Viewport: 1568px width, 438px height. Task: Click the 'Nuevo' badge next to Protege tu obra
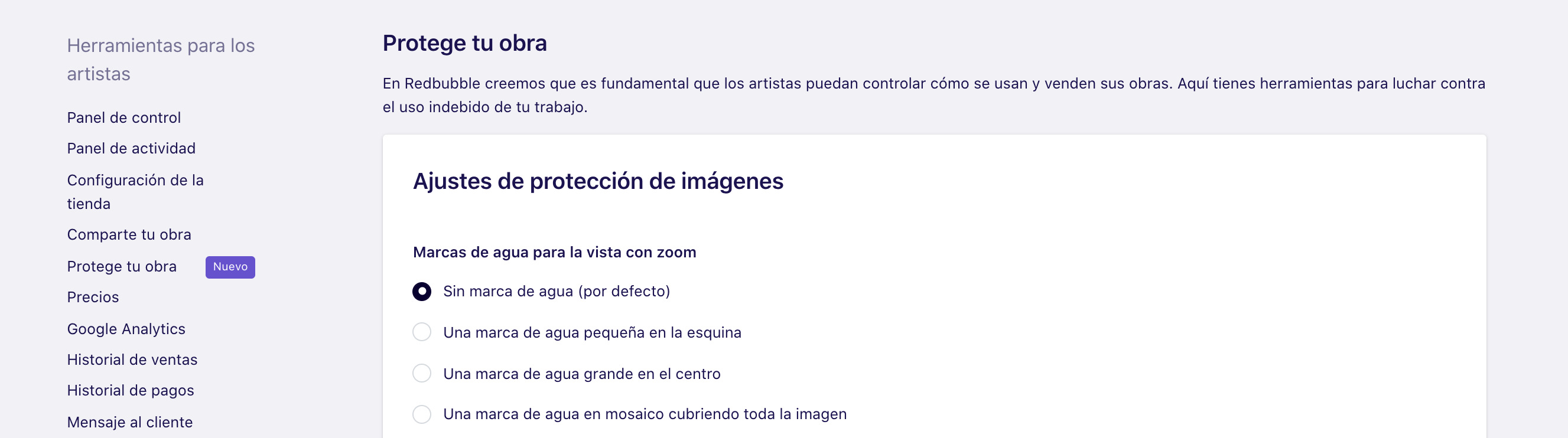pyautogui.click(x=229, y=266)
